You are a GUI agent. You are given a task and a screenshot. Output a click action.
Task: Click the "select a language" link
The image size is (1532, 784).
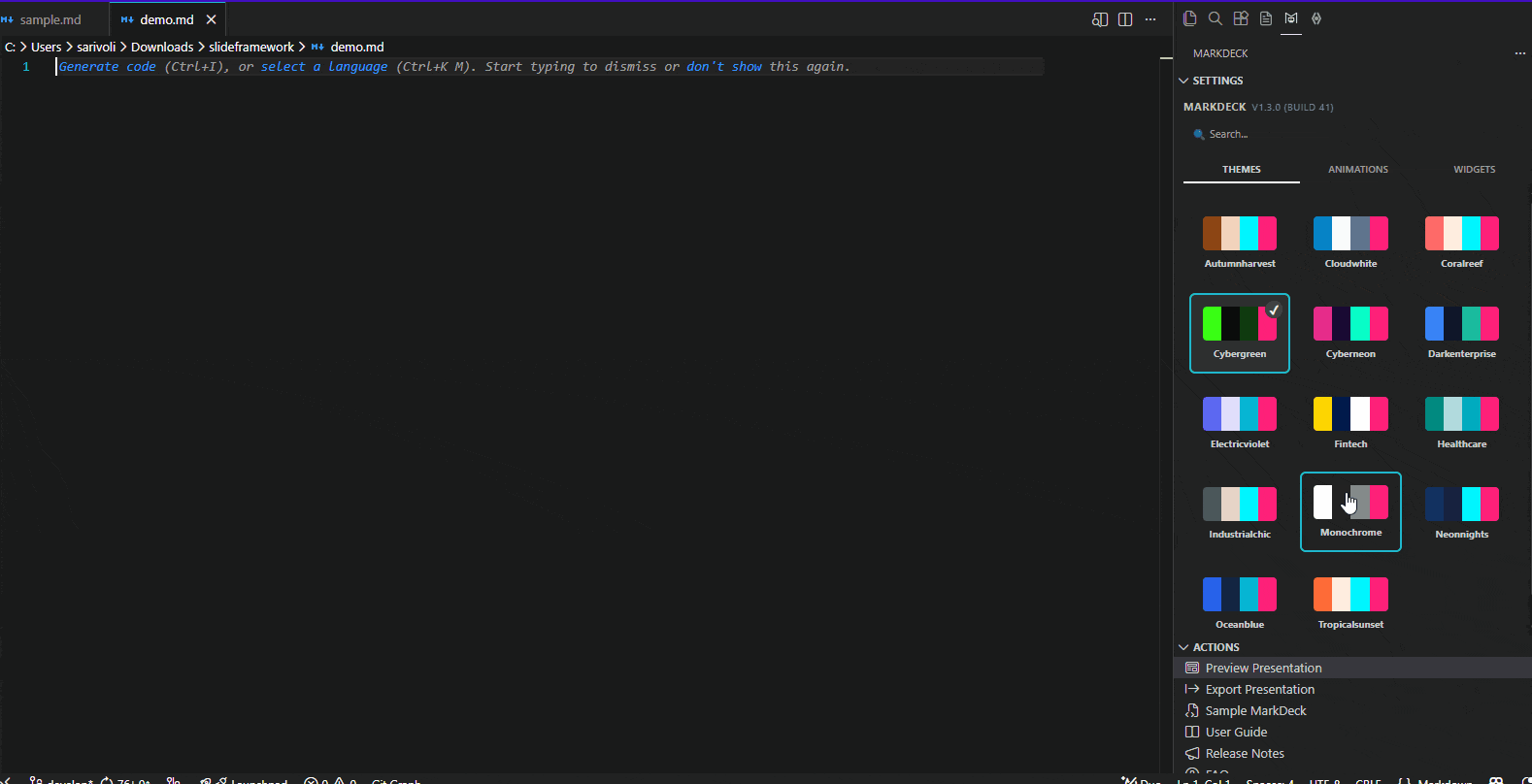[324, 67]
